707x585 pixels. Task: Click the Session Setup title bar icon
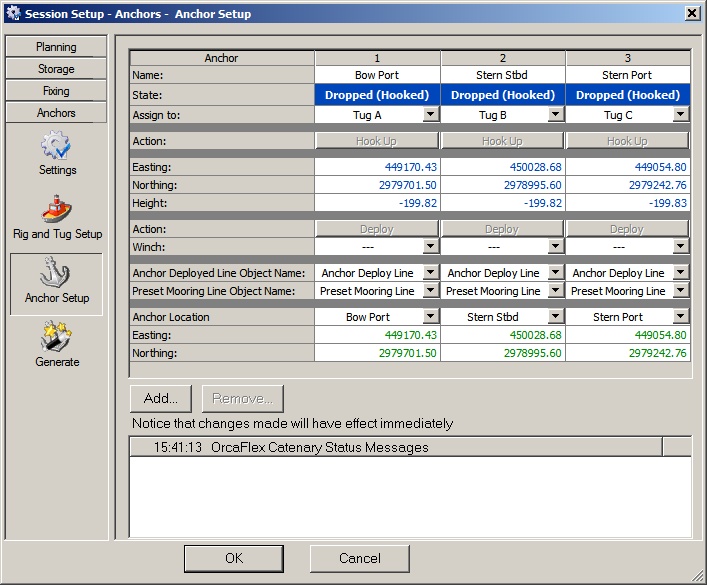13,14
